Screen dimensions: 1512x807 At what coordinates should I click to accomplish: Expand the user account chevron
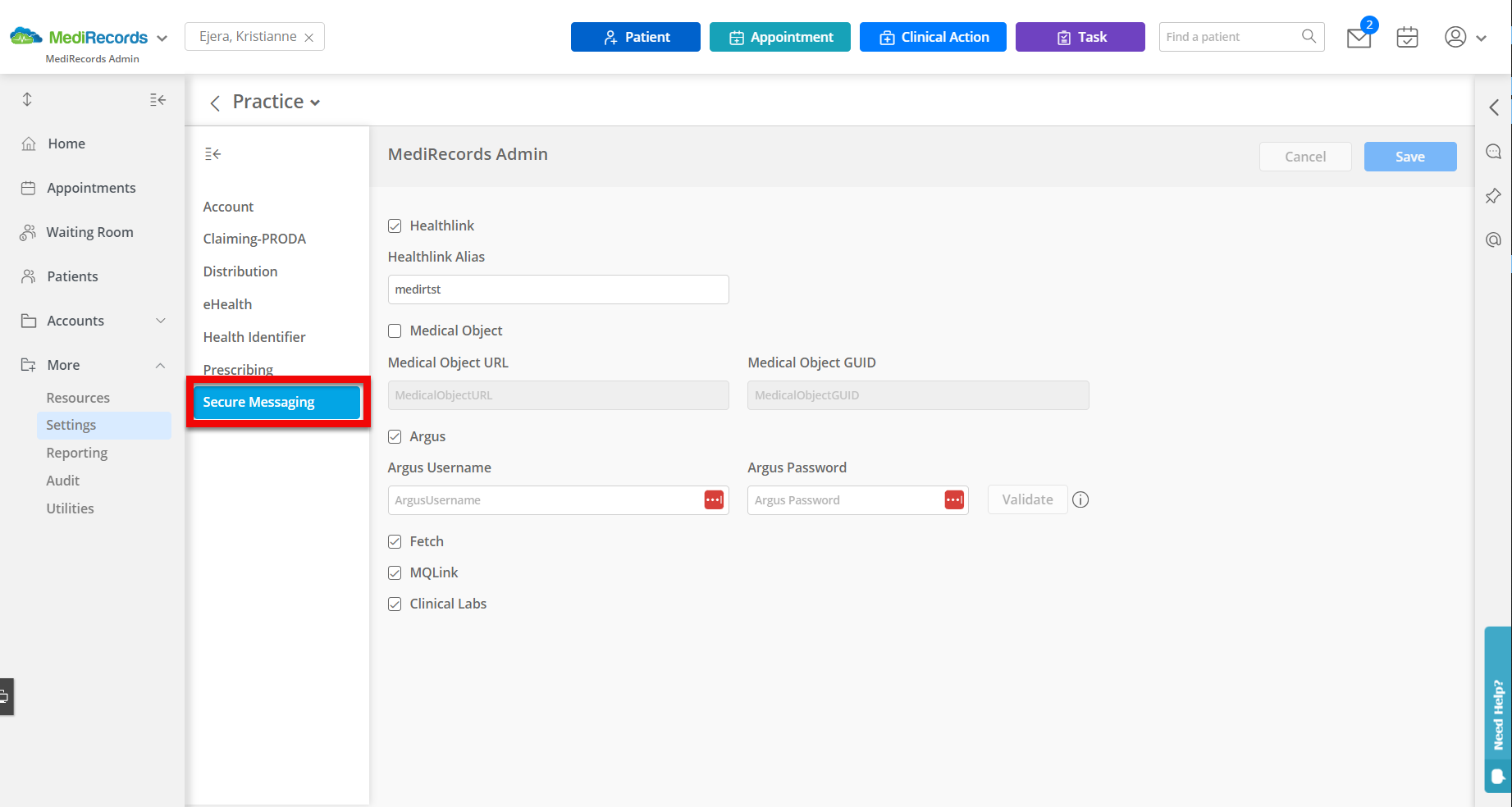[x=1481, y=38]
